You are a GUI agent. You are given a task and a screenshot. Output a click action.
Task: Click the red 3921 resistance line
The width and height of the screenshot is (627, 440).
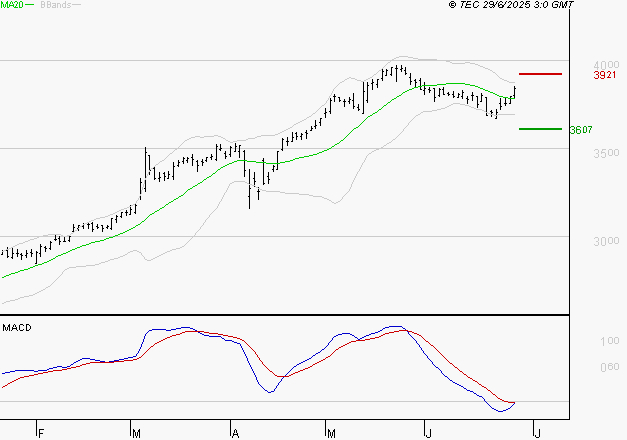click(x=540, y=74)
